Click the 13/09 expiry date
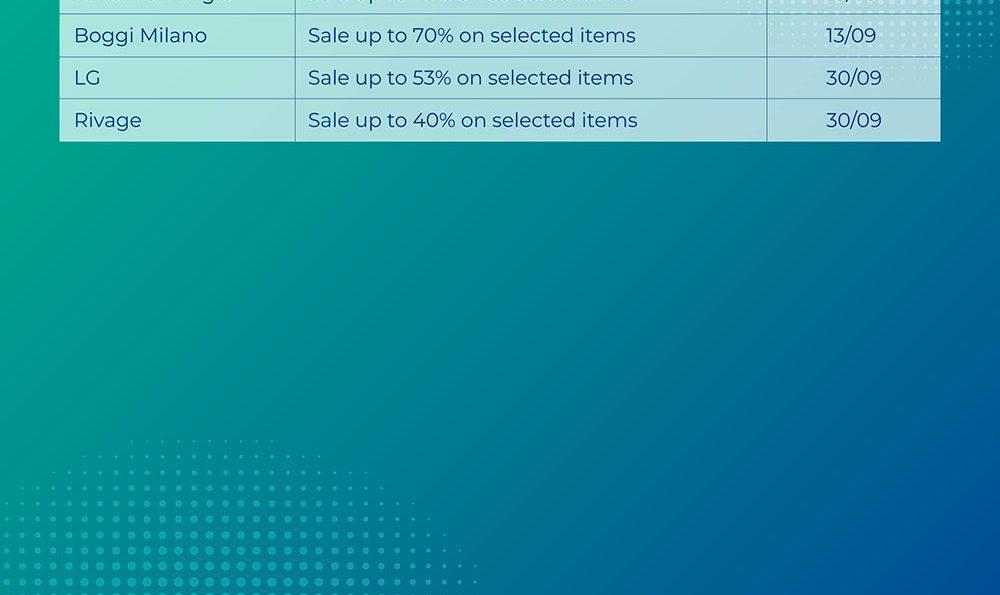 pyautogui.click(x=851, y=36)
